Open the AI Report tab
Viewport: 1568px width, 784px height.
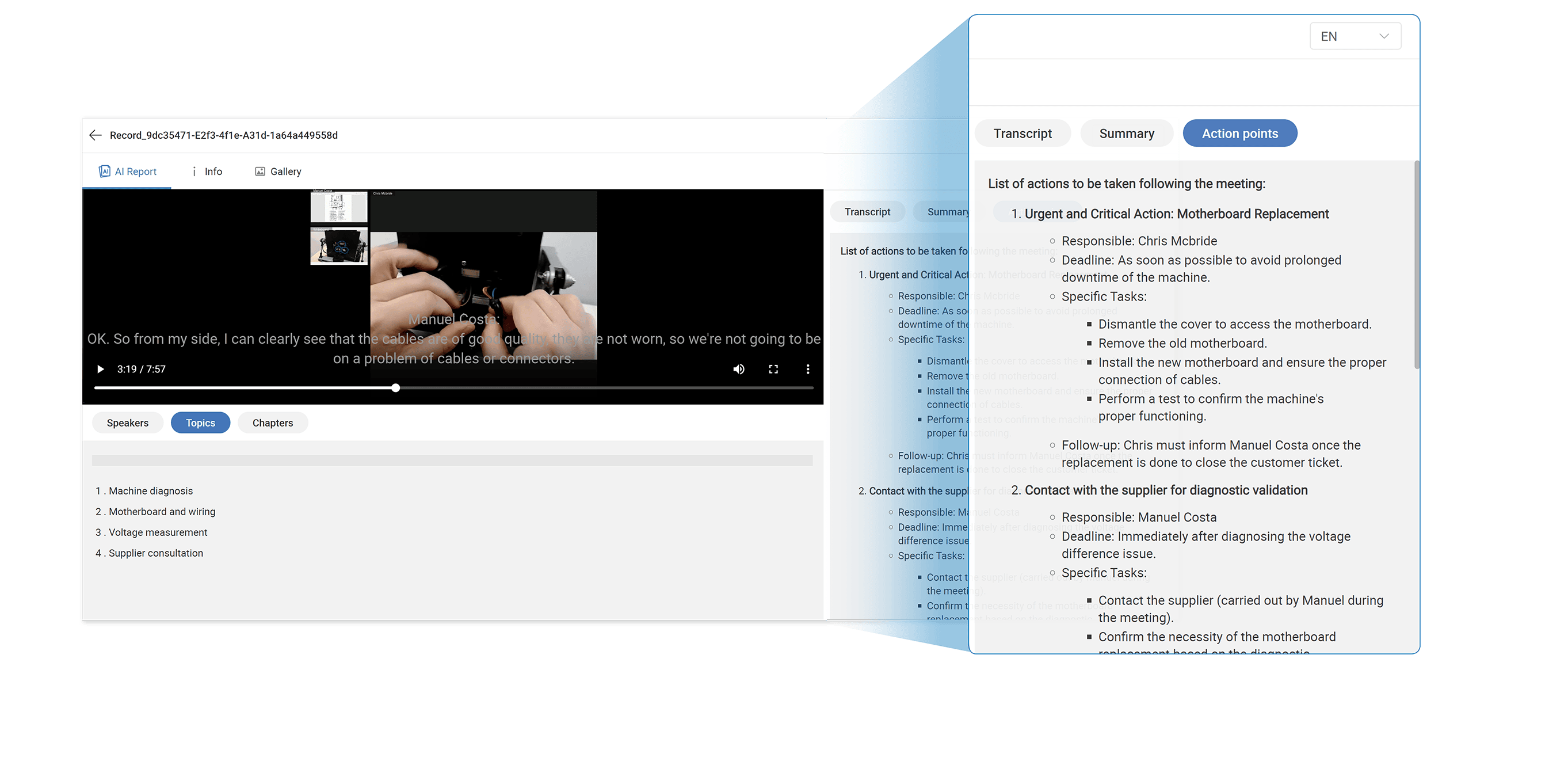click(127, 172)
